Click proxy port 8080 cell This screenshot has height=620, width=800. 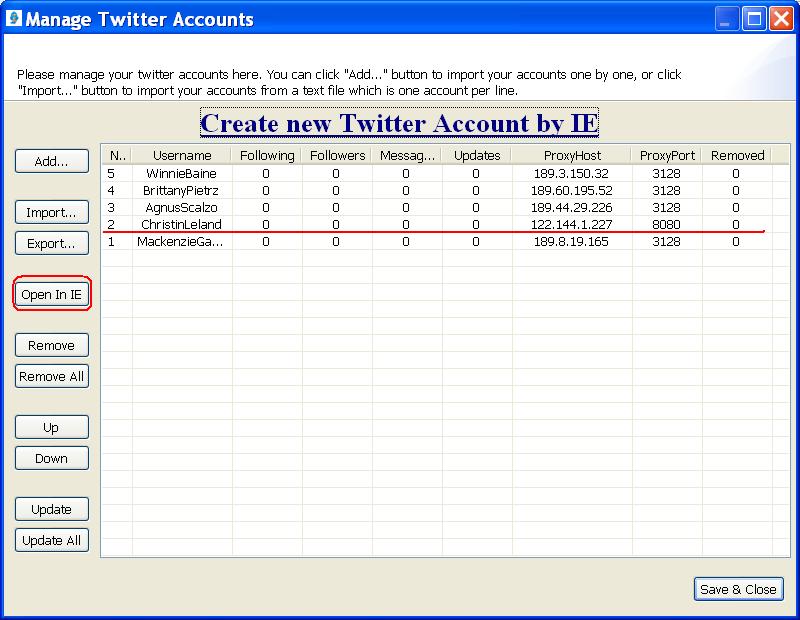pyautogui.click(x=666, y=224)
